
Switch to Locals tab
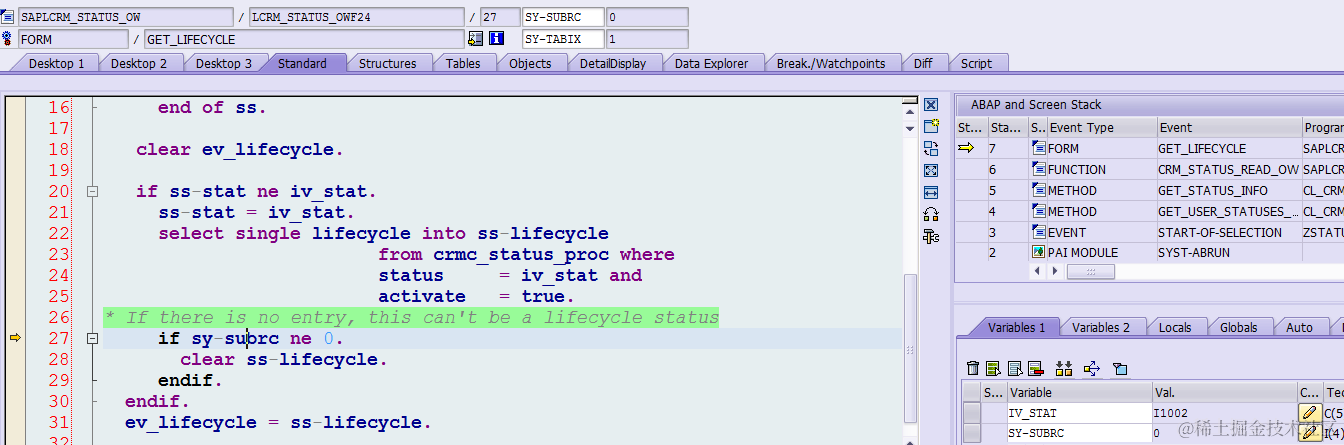pyautogui.click(x=1175, y=327)
